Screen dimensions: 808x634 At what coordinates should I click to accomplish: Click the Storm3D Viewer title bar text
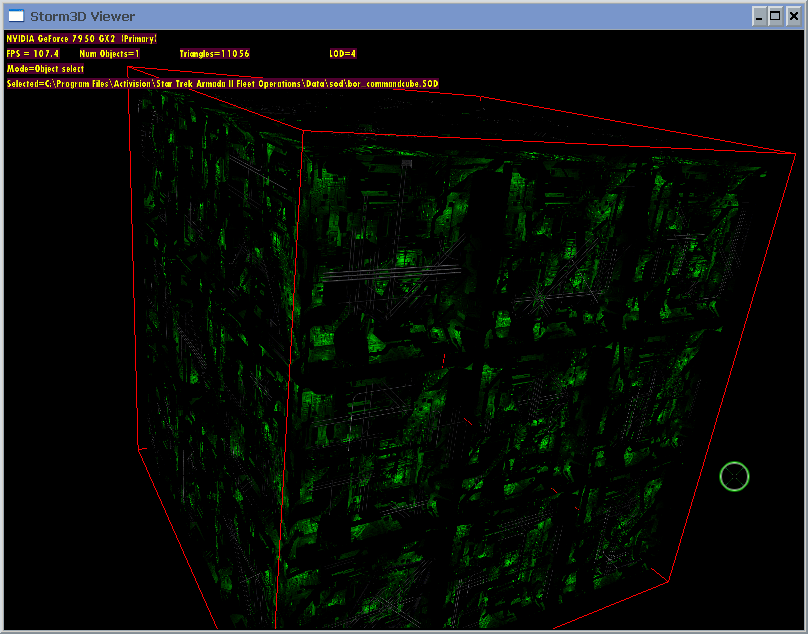(82, 16)
